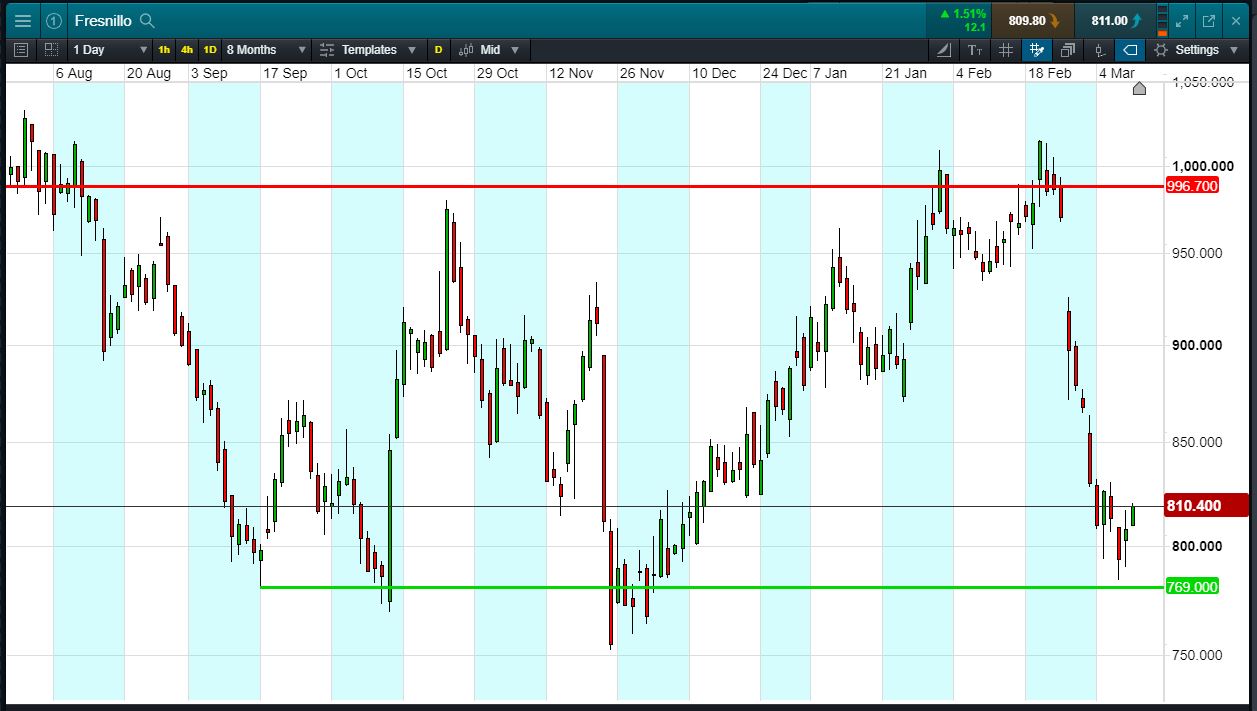The width and height of the screenshot is (1257, 711).
Task: Click the 811.00 buy price button
Action: (x=1116, y=20)
